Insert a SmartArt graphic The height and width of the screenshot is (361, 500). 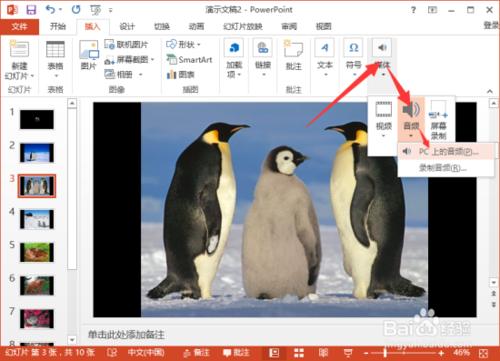point(189,60)
